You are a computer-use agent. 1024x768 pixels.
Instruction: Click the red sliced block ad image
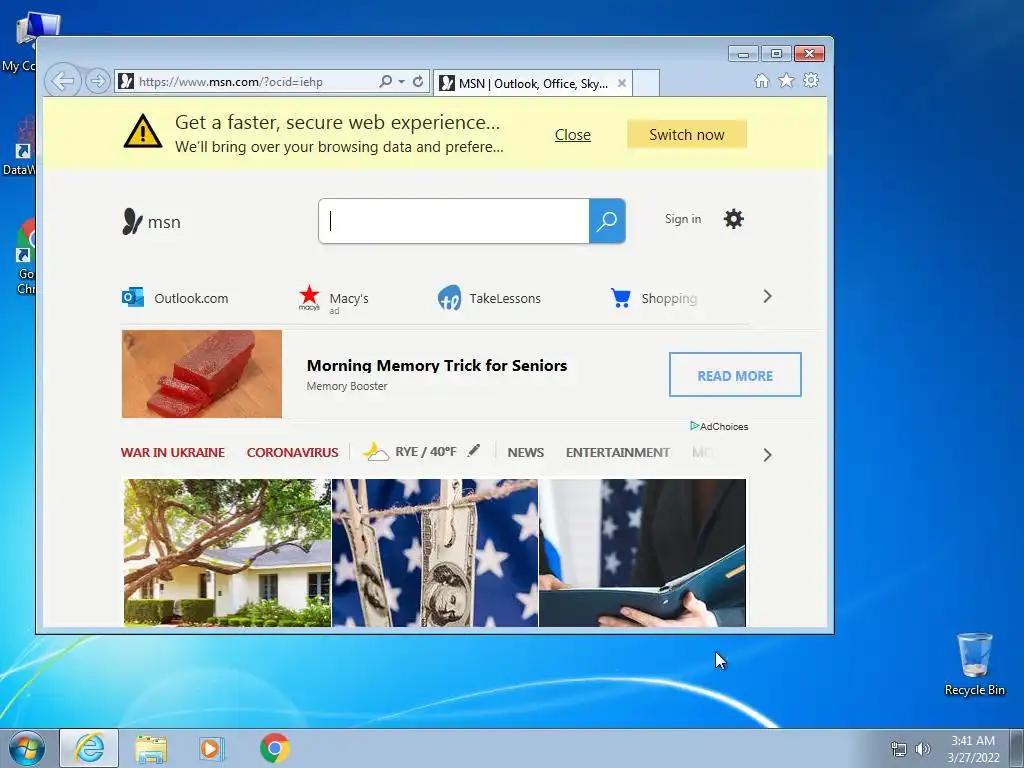[x=202, y=374]
